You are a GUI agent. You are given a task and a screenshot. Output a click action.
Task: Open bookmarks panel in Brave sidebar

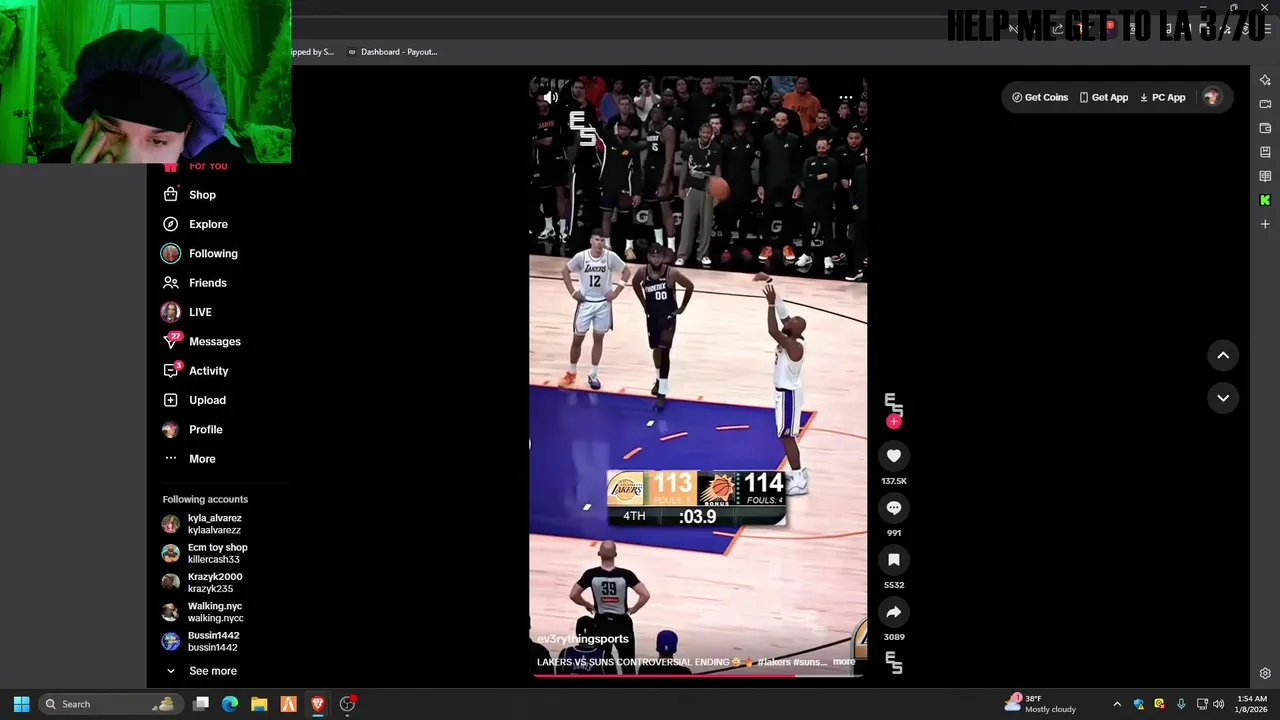coord(1265,152)
